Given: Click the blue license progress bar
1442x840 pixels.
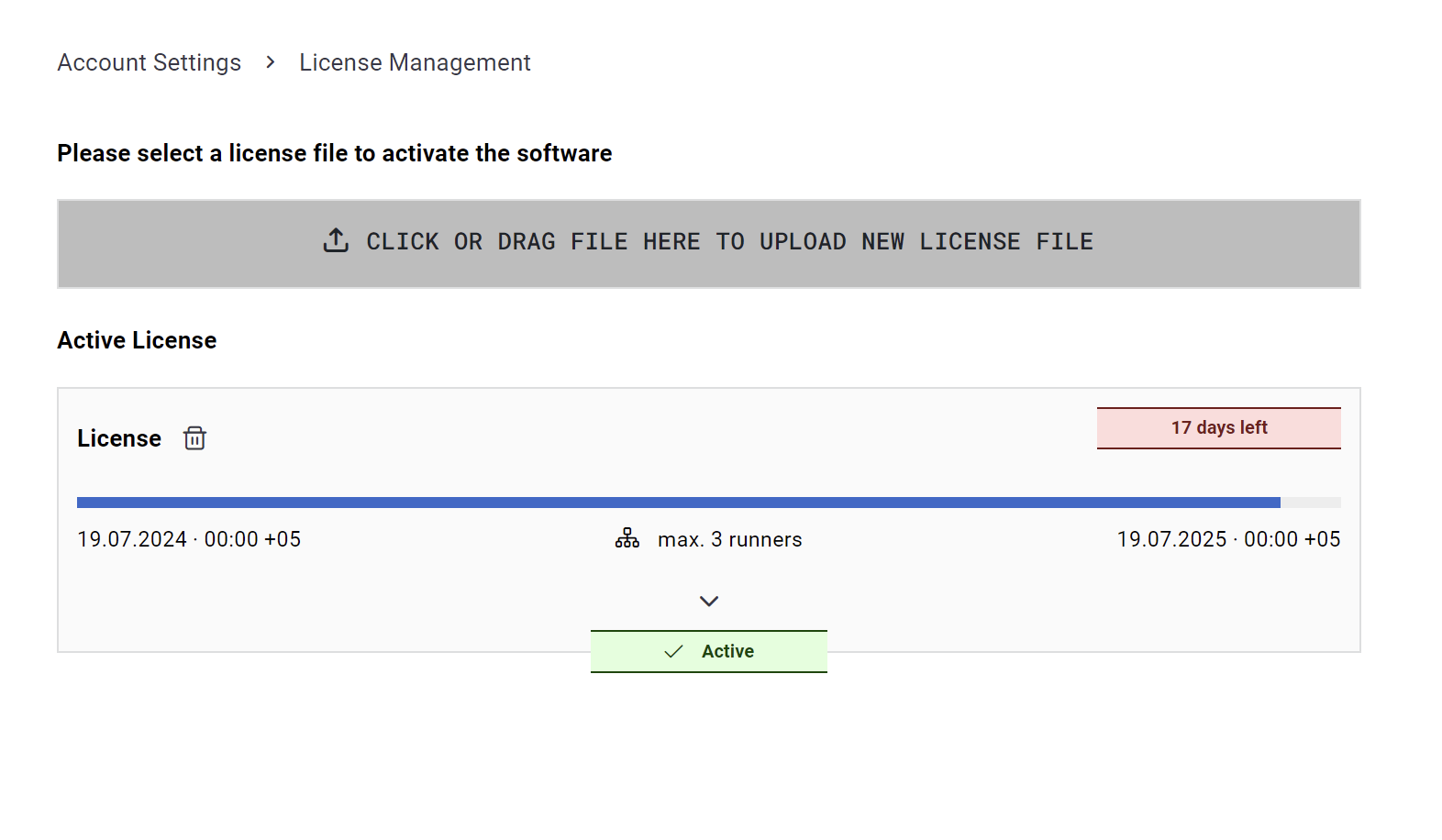Looking at the screenshot, I should coord(679,503).
